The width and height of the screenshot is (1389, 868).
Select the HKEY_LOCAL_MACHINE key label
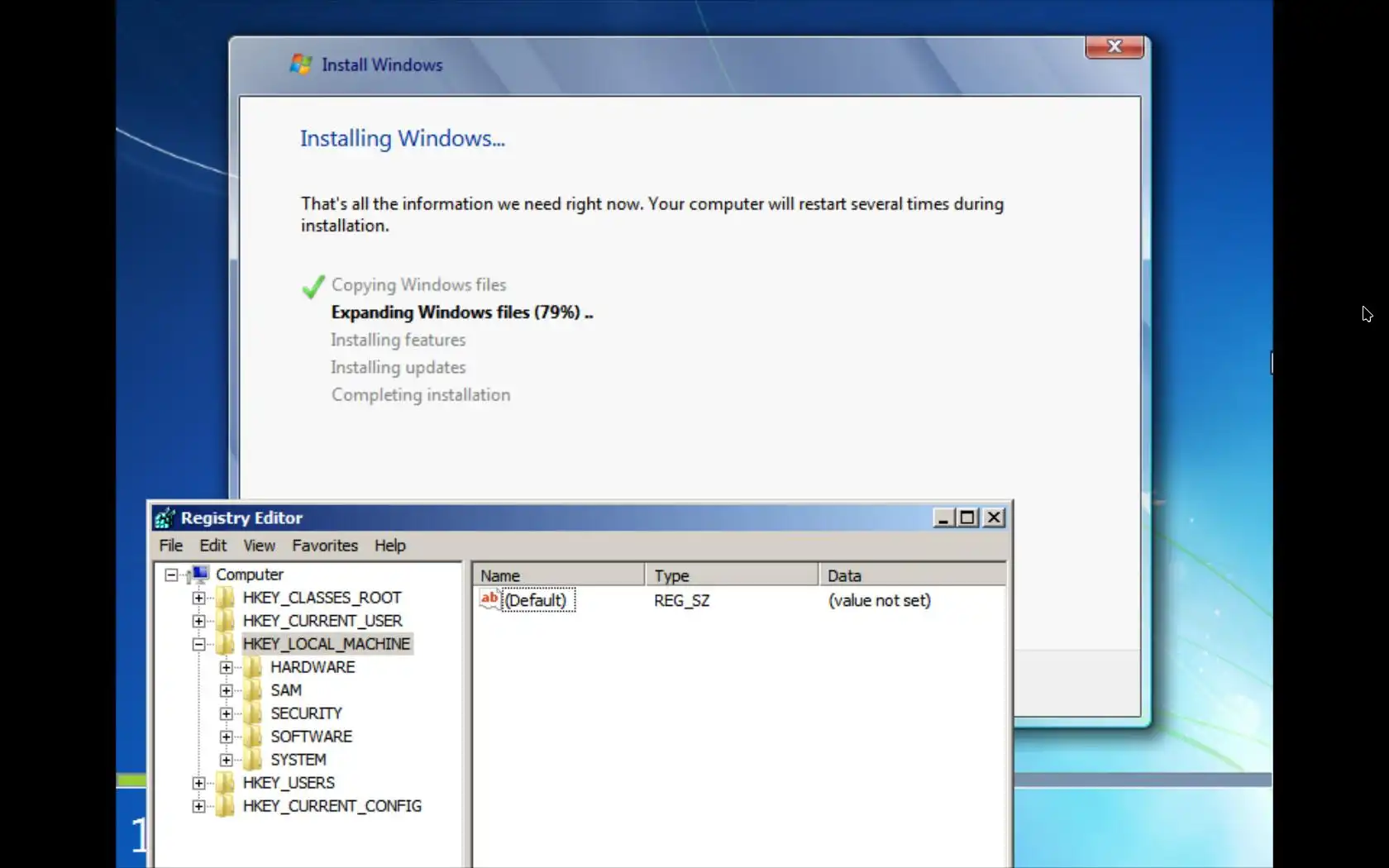(x=327, y=644)
